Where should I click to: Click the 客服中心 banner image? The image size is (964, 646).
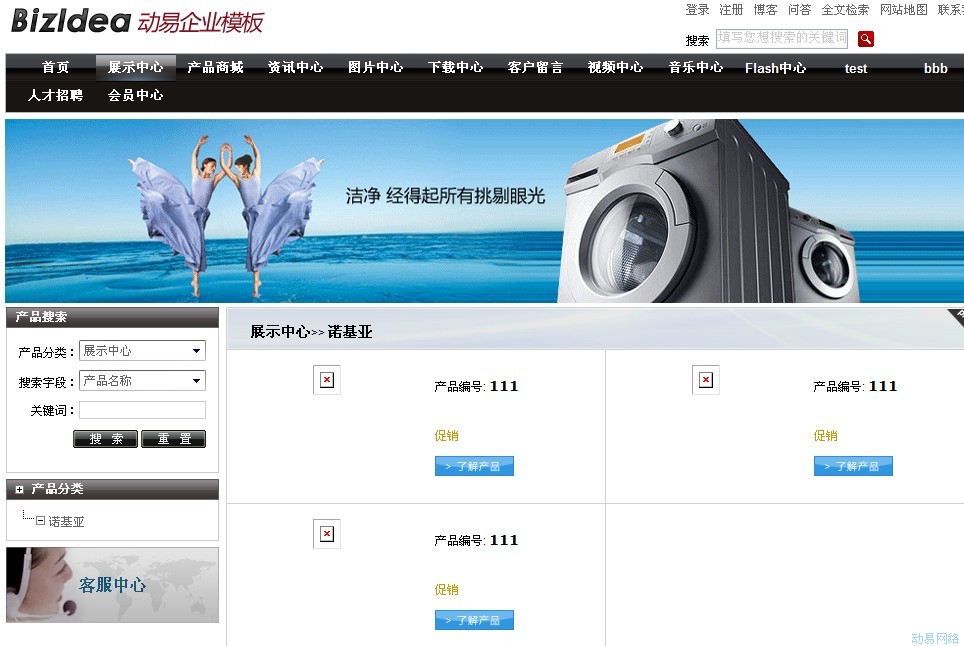tap(112, 585)
